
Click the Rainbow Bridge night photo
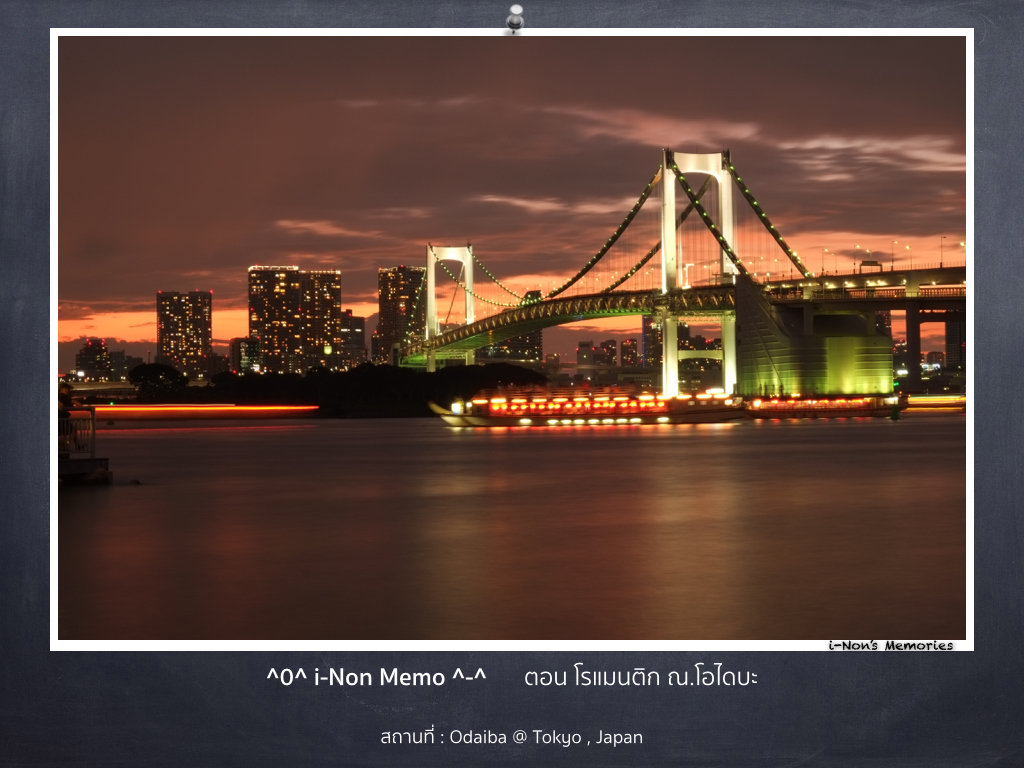[512, 338]
